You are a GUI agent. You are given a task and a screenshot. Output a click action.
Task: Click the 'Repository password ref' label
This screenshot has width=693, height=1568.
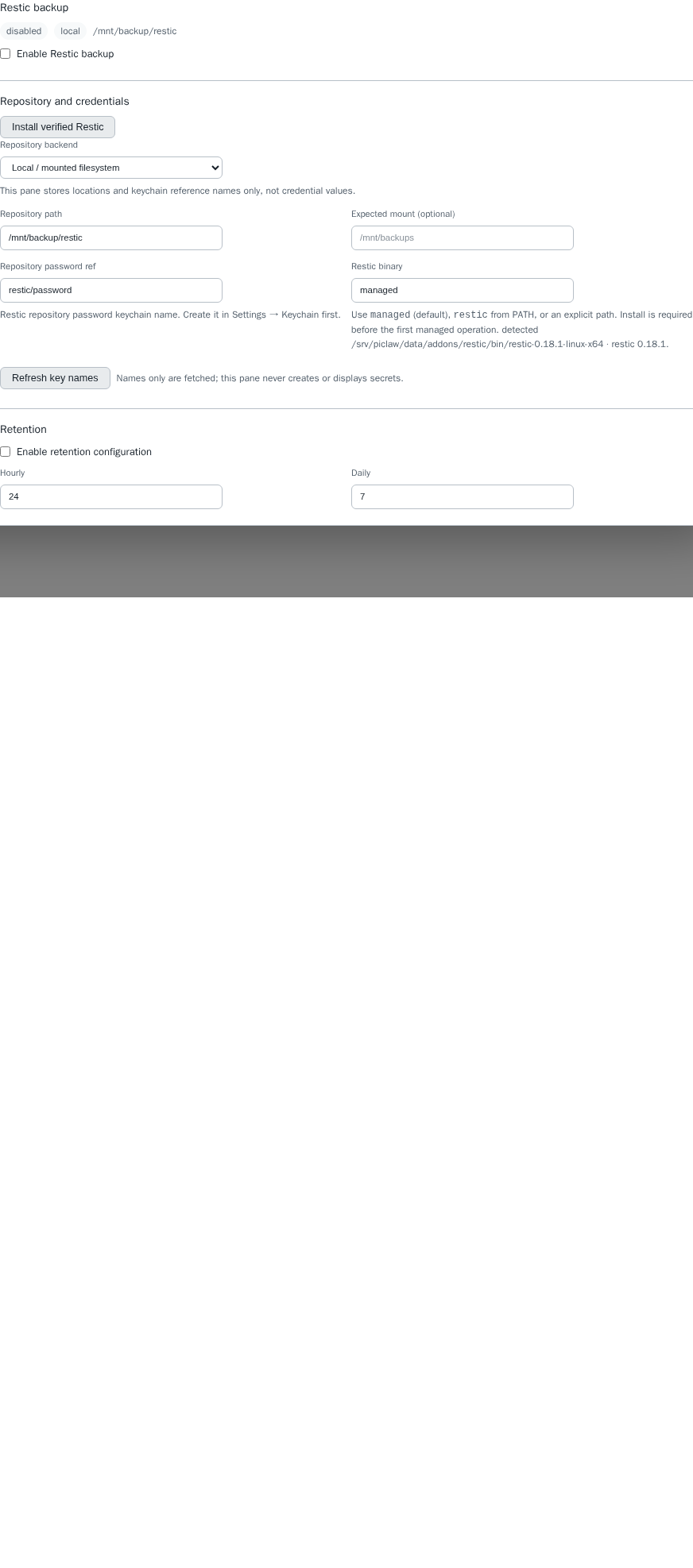pyautogui.click(x=48, y=266)
